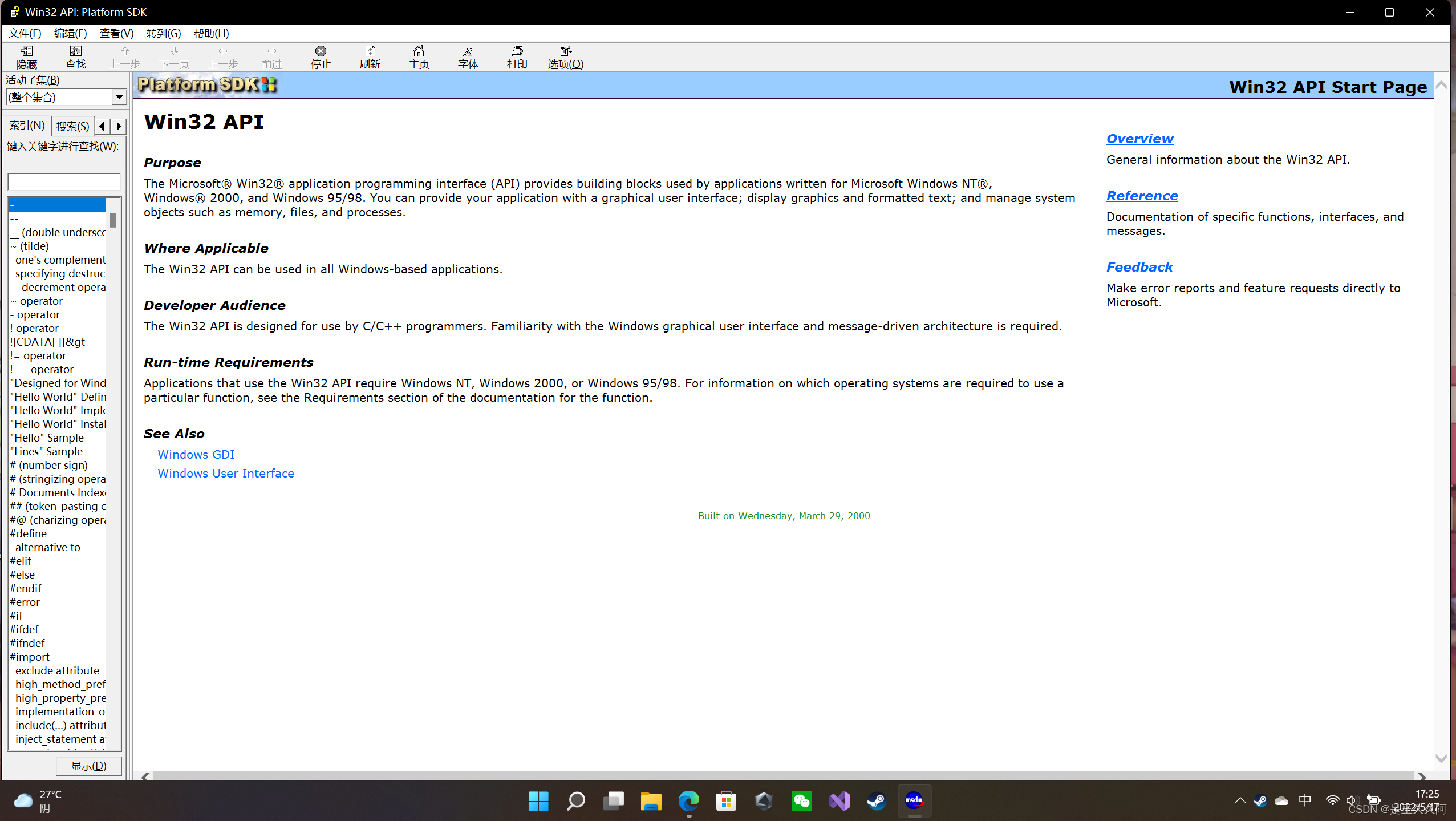Select '#define' in the index list
Screen dimensions: 1456x821
coord(29,533)
